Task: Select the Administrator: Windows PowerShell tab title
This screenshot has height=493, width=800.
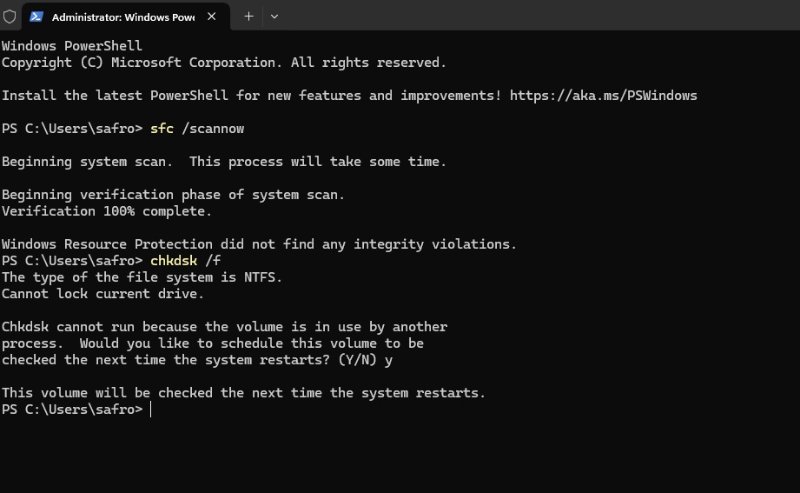Action: (x=122, y=17)
